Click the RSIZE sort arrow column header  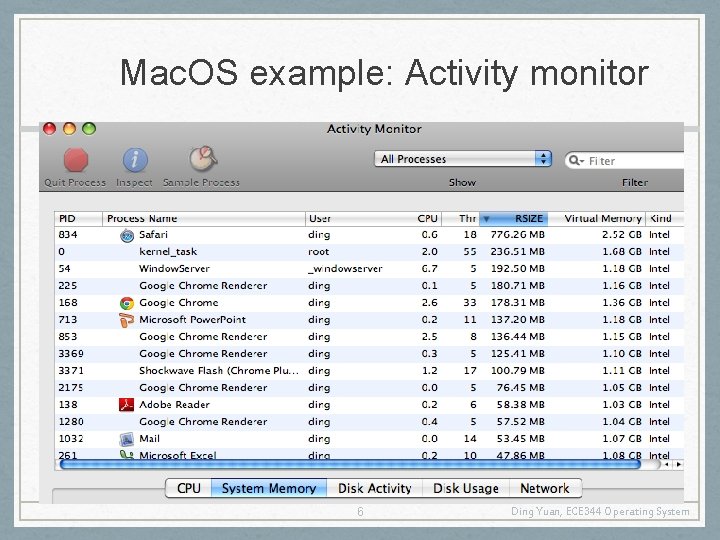point(514,219)
